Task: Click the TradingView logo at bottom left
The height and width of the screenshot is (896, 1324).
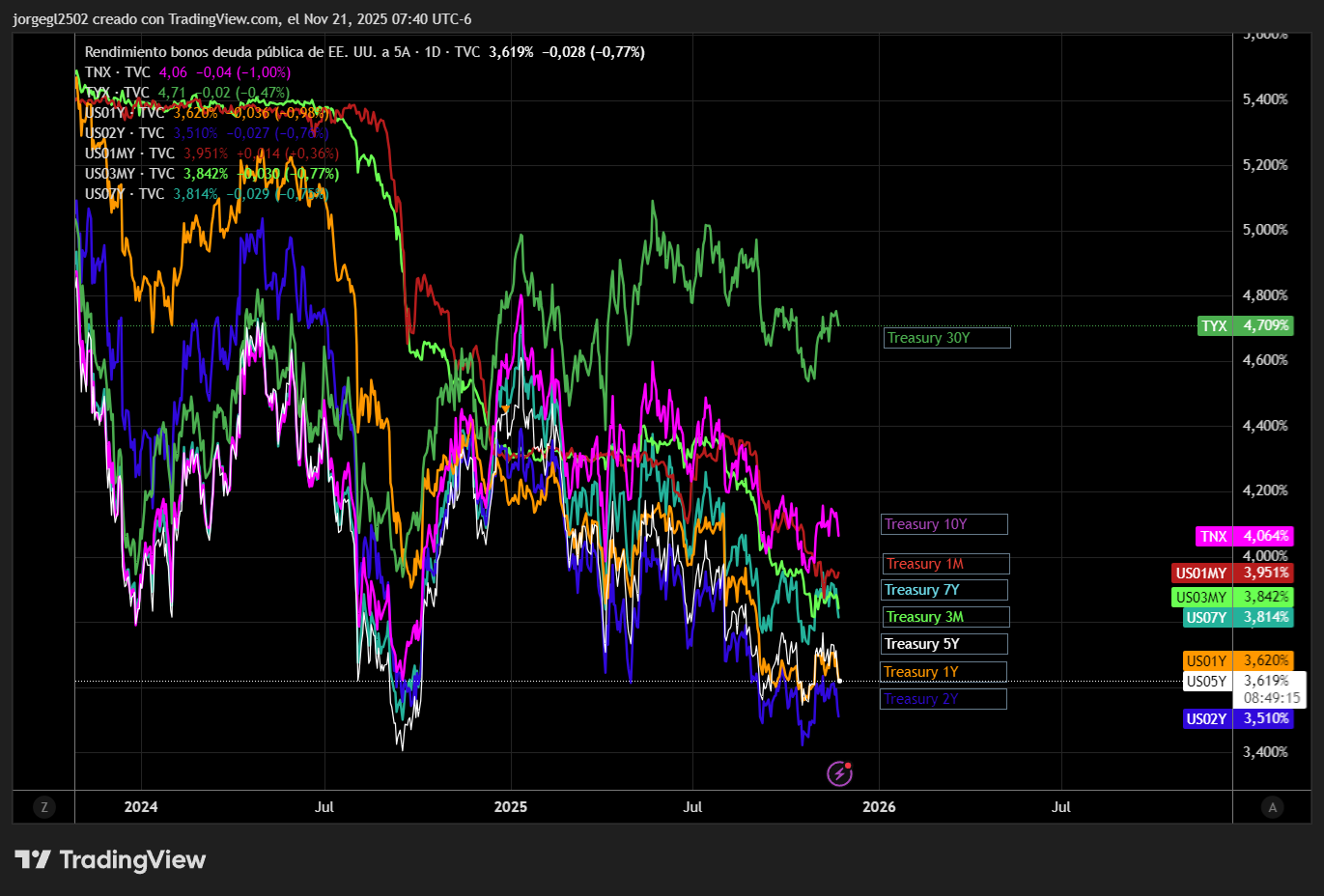Action: tap(110, 859)
